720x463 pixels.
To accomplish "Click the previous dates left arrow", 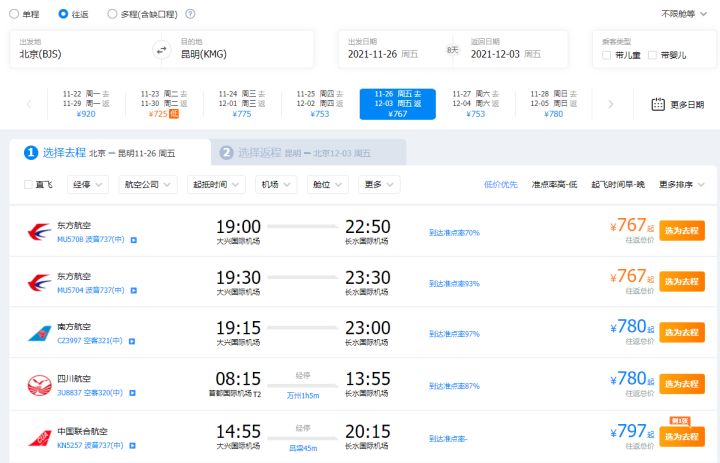I will (x=29, y=104).
